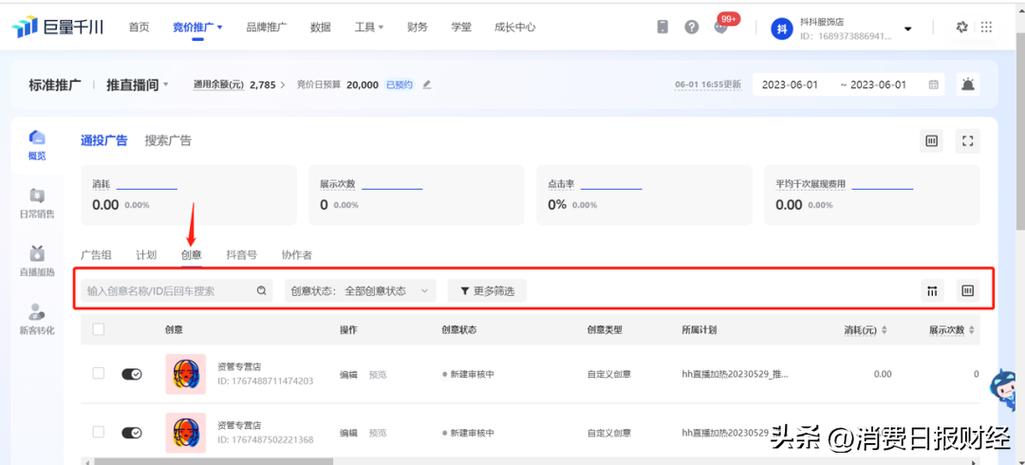
Task: Switch to 抖音号 tab
Action: pyautogui.click(x=242, y=255)
